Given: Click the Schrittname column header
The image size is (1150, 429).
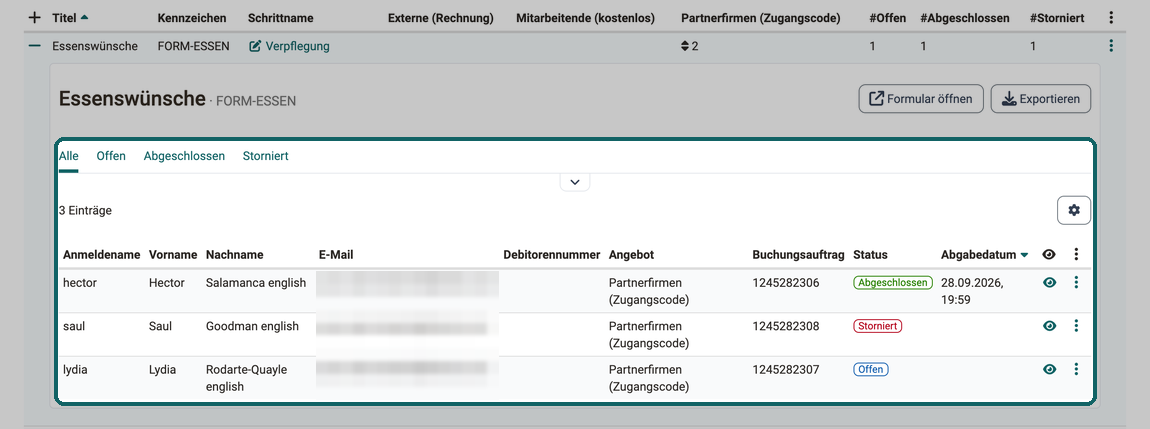Looking at the screenshot, I should [281, 18].
